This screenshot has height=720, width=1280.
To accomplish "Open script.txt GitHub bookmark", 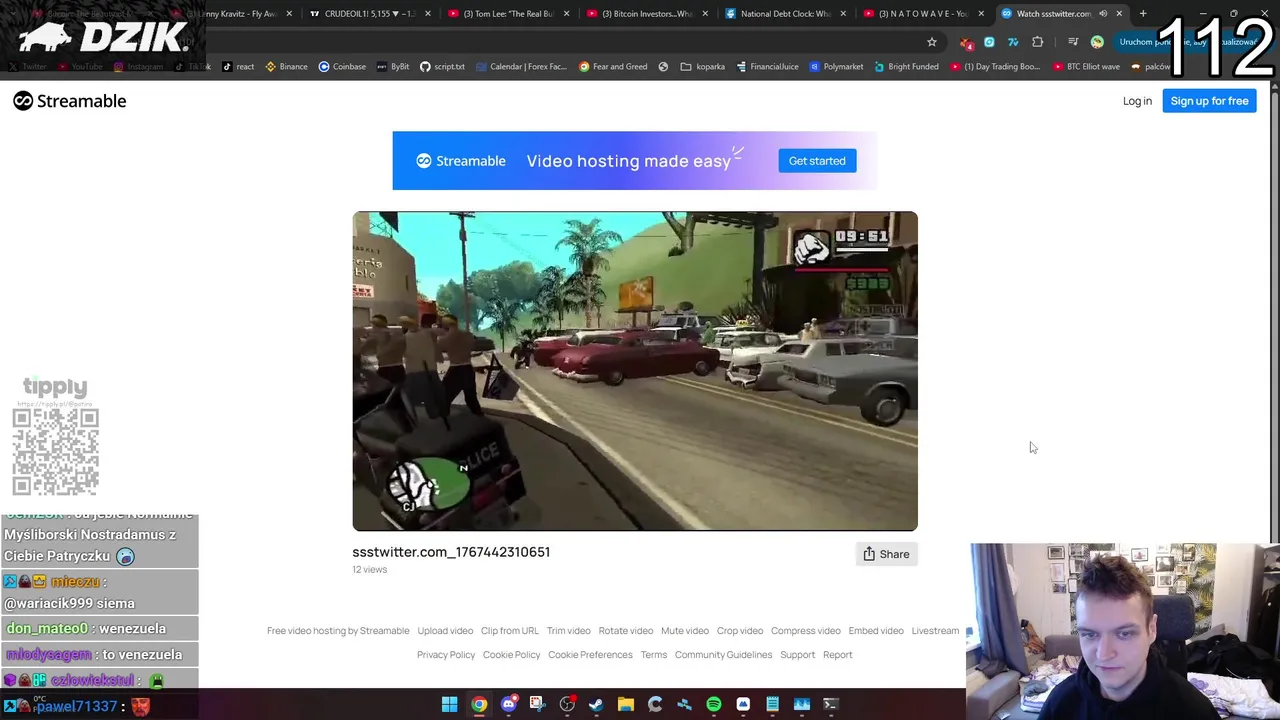I will click(442, 66).
